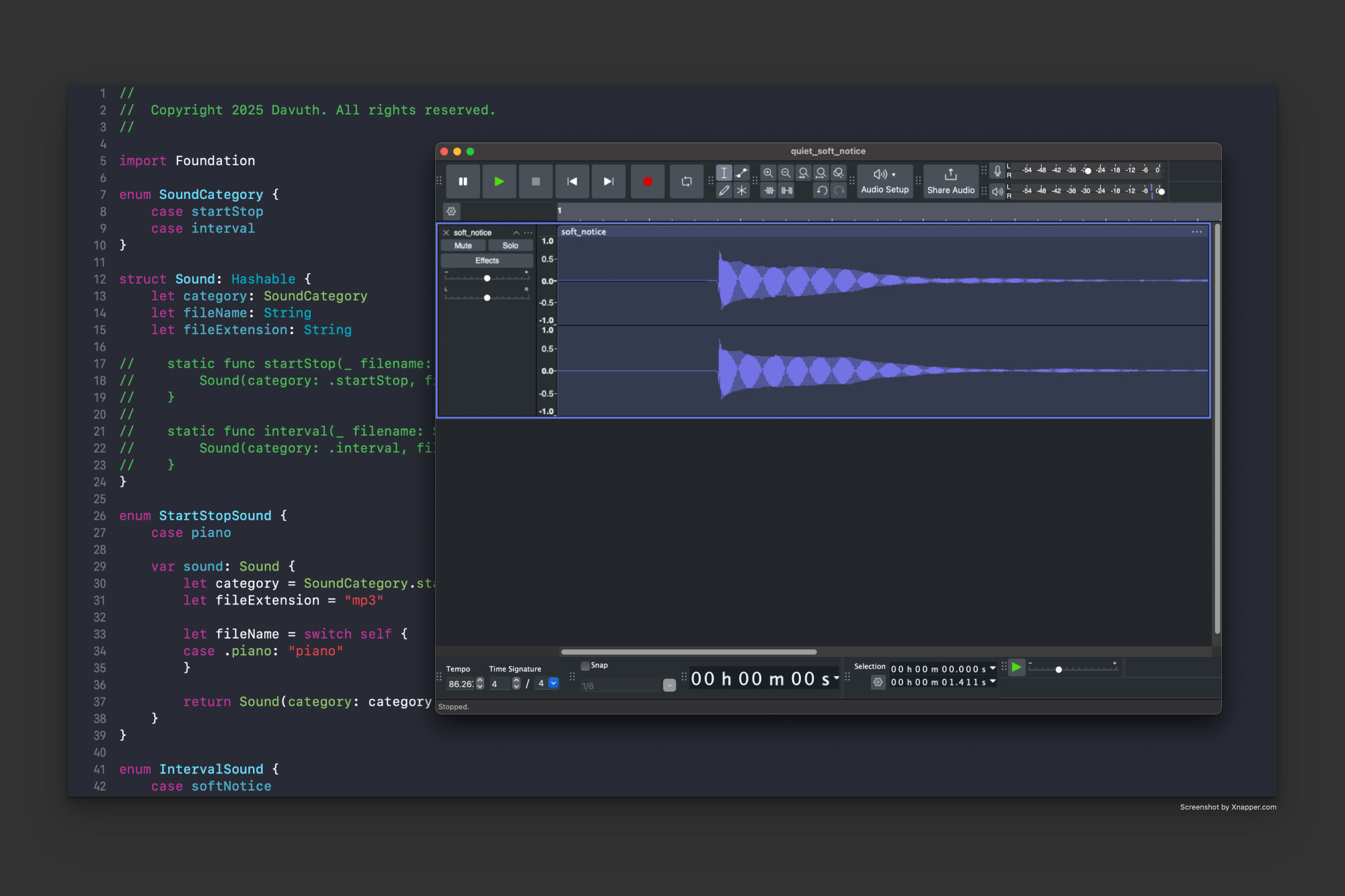This screenshot has height=896, width=1345.
Task: Adjust the playback level slider knob
Action: [x=1161, y=192]
